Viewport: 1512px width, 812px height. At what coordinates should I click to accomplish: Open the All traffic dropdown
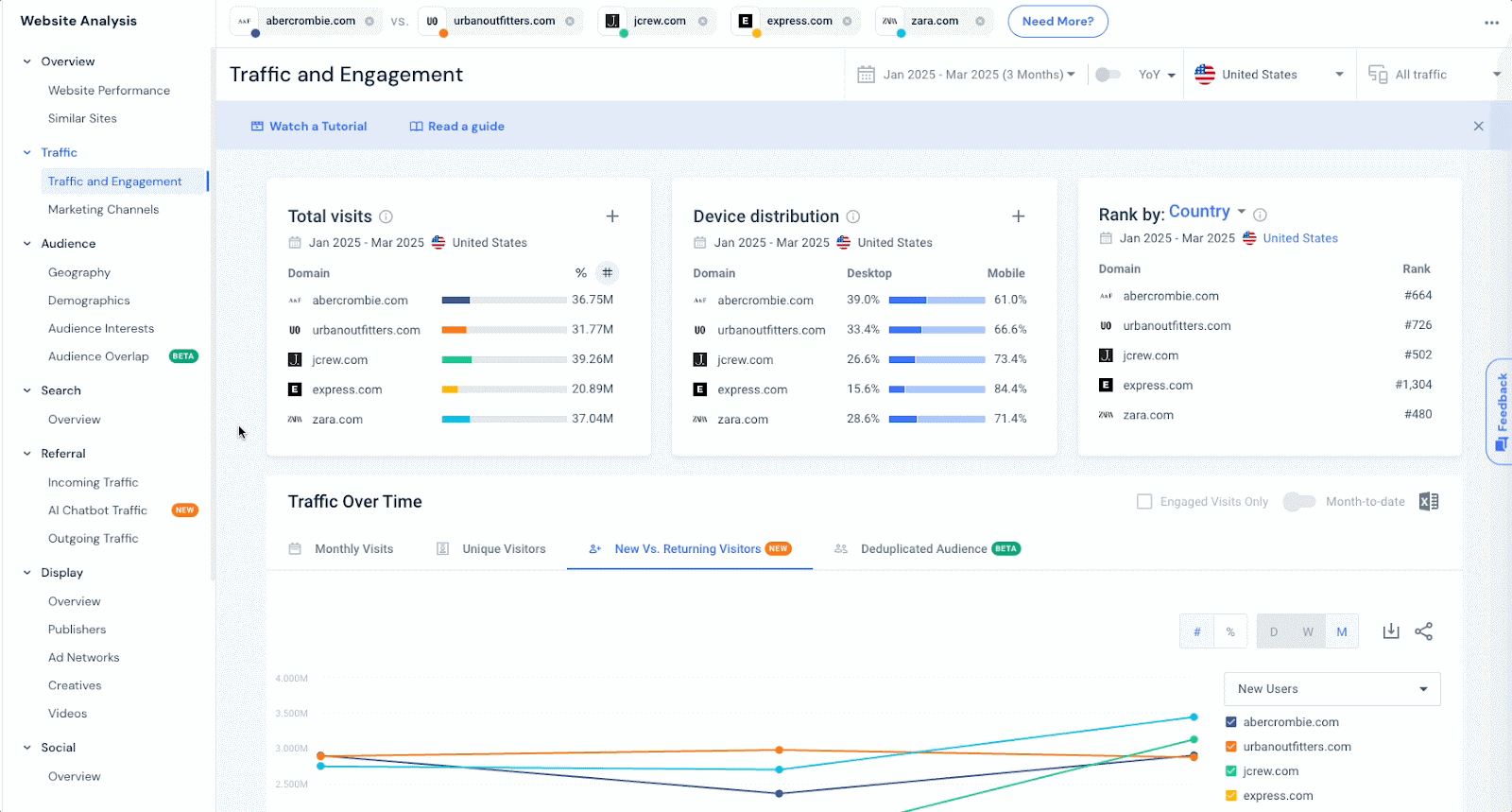(x=1435, y=75)
